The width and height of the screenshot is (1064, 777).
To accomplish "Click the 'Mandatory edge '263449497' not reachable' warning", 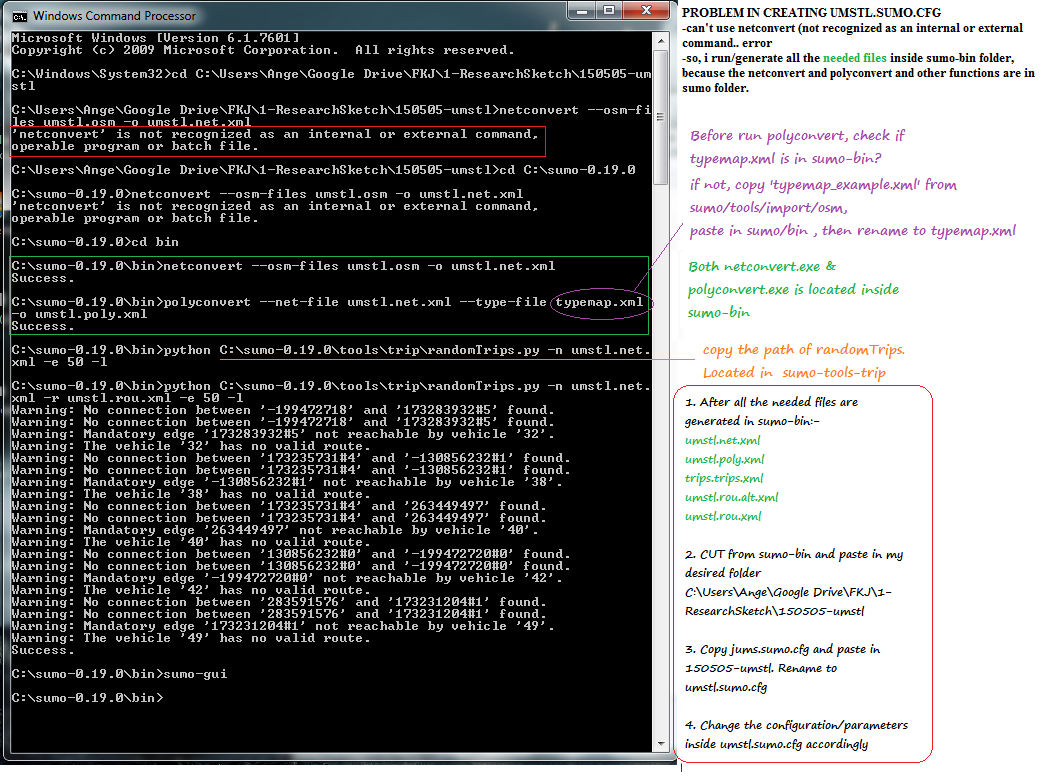I will (275, 530).
